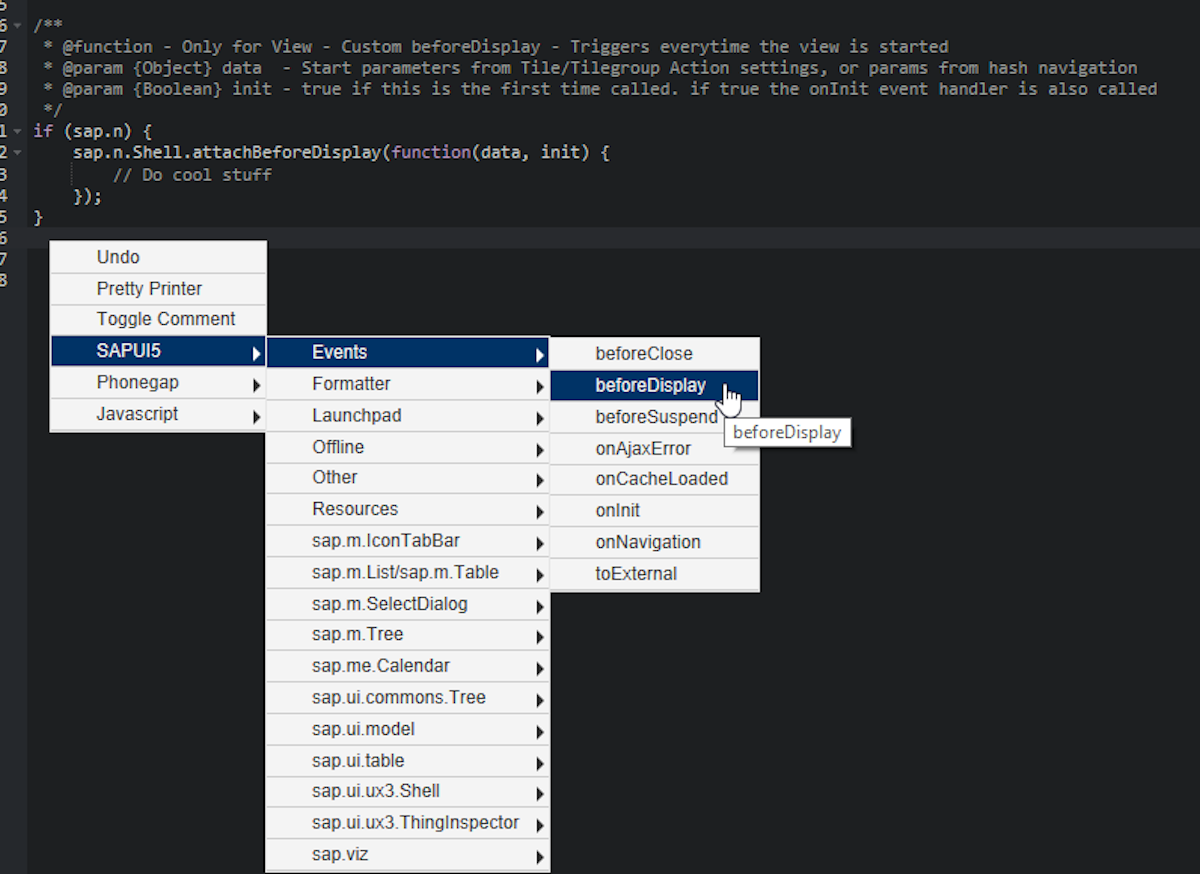
Task: Choose the toExternal event snippet
Action: click(x=636, y=574)
